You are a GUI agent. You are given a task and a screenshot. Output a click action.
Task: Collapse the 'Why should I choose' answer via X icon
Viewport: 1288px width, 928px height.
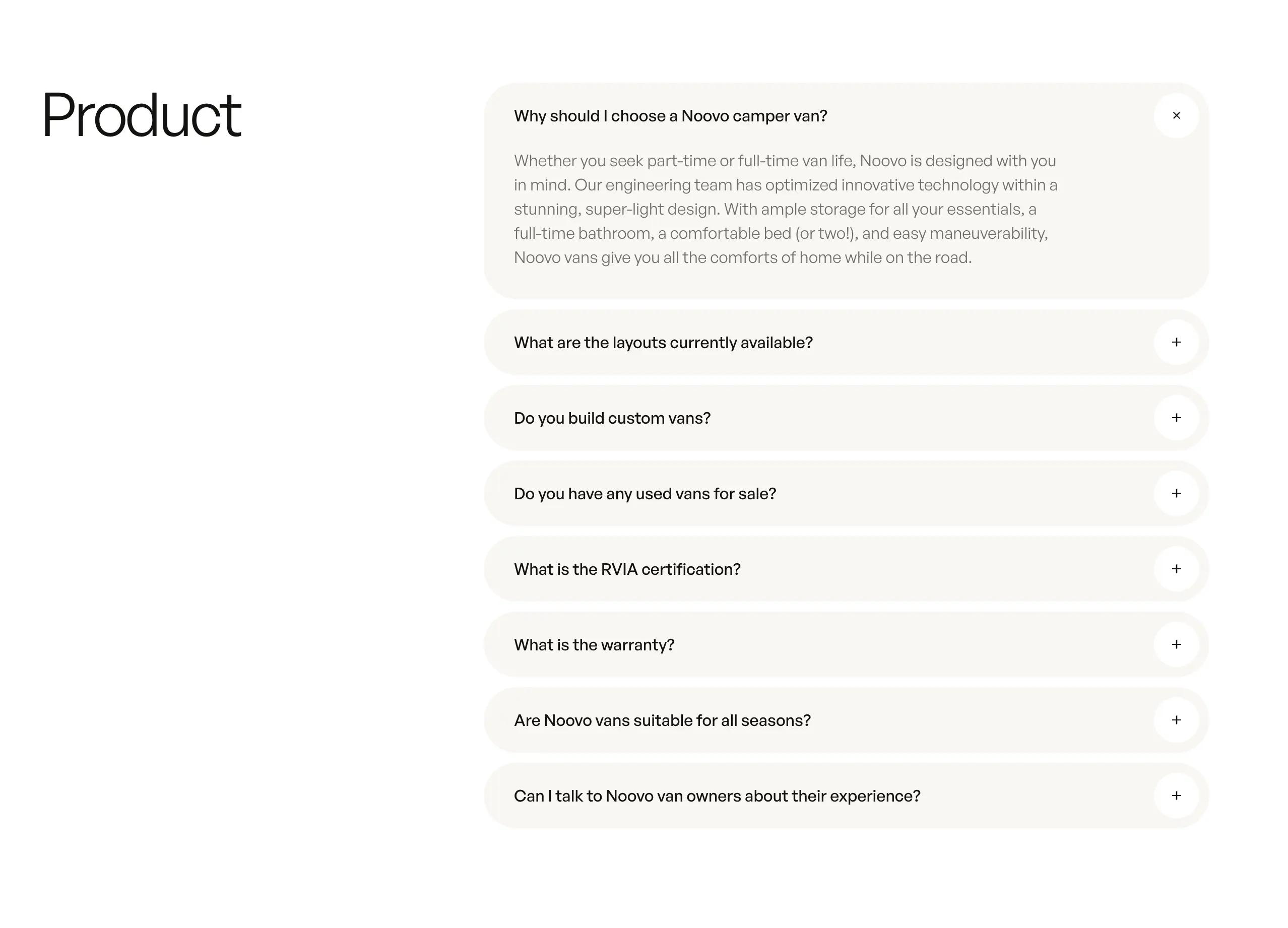pyautogui.click(x=1176, y=116)
